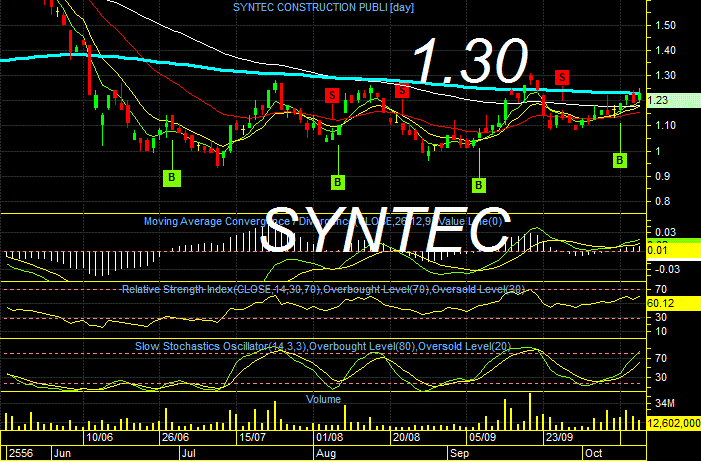Click the MACD 0.03 scale value

665,232
